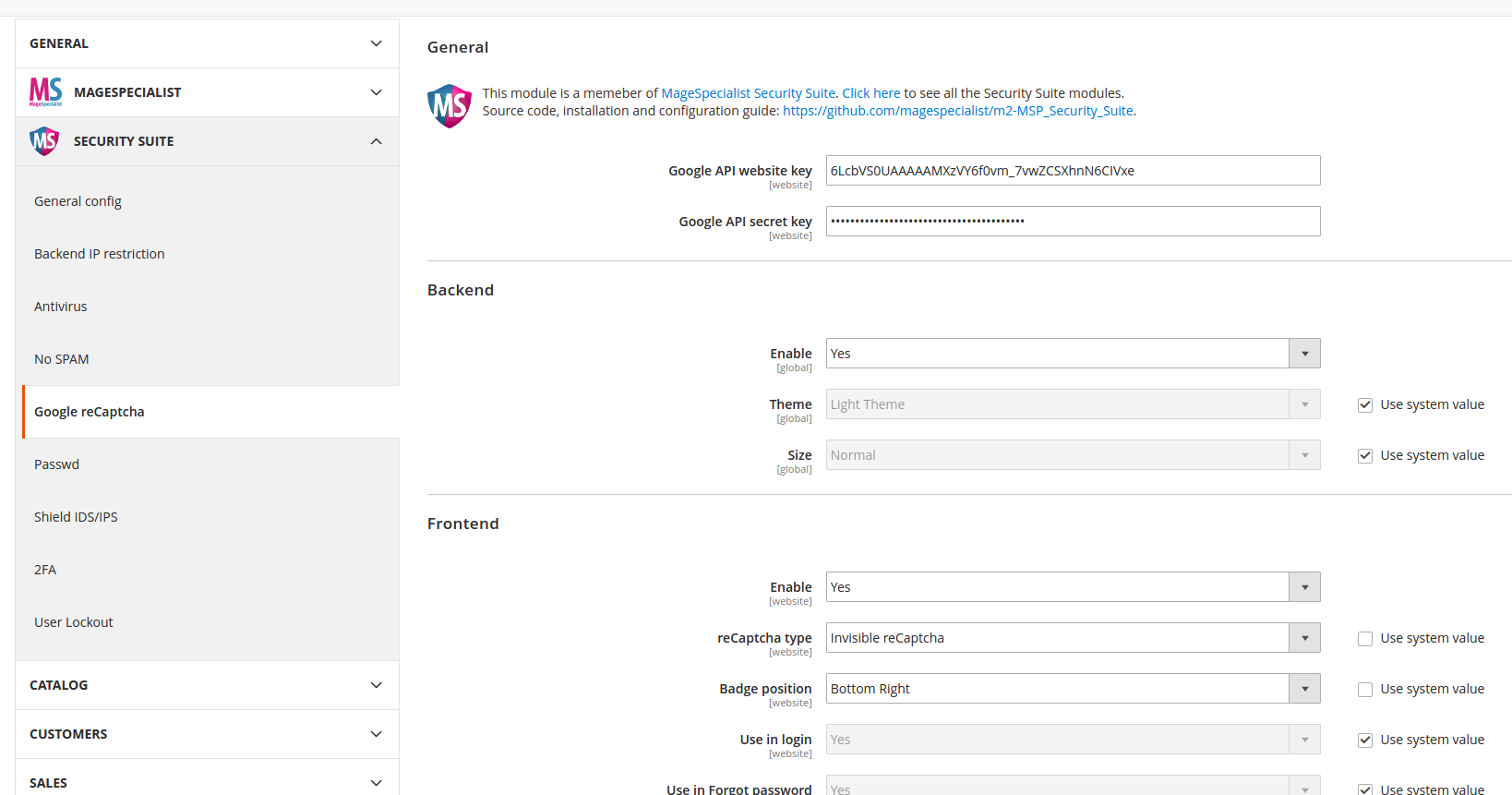Open the GitHub m2-MSP_Security_Suite link
The image size is (1512, 795).
click(x=957, y=111)
